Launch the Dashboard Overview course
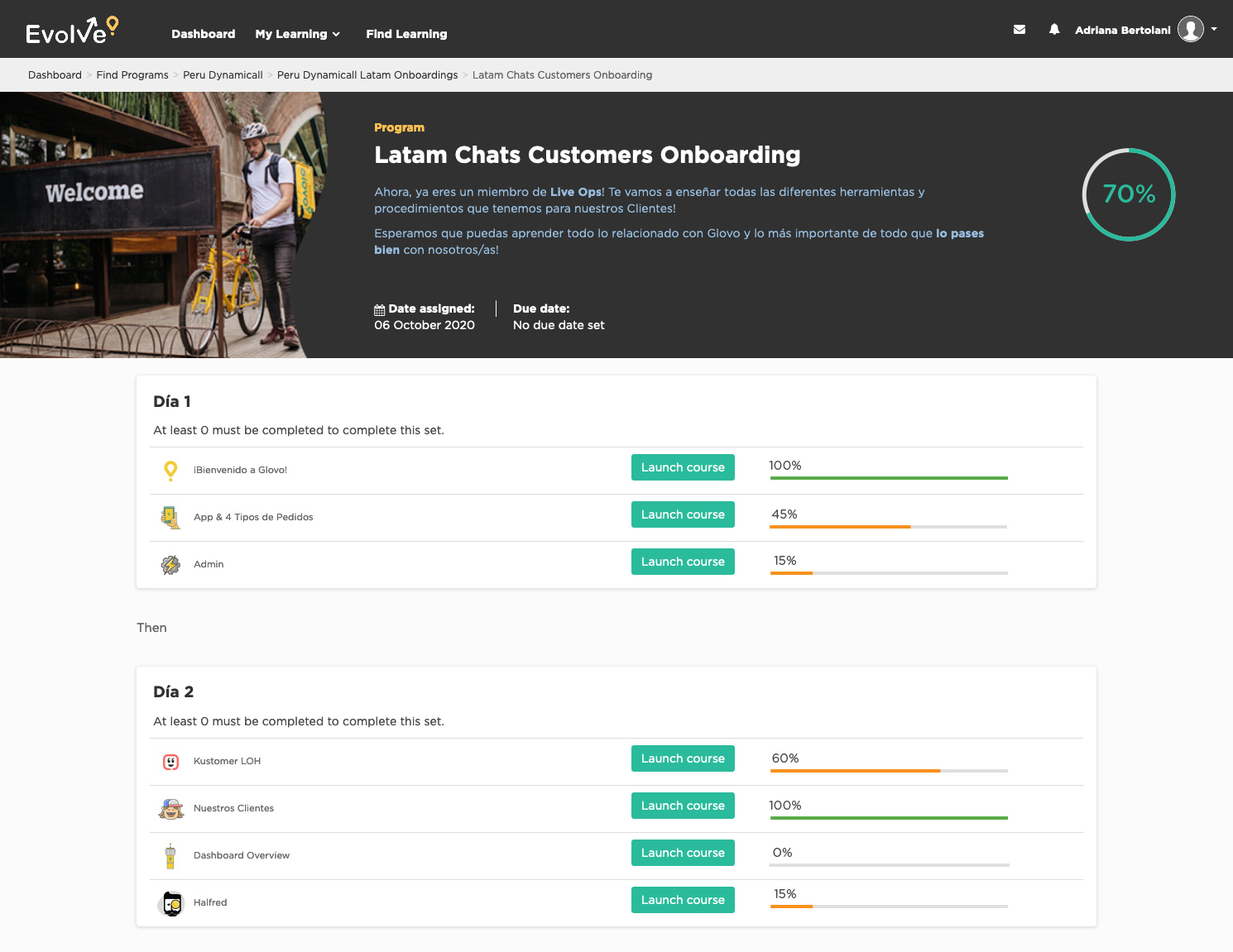The height and width of the screenshot is (952, 1233). [683, 853]
